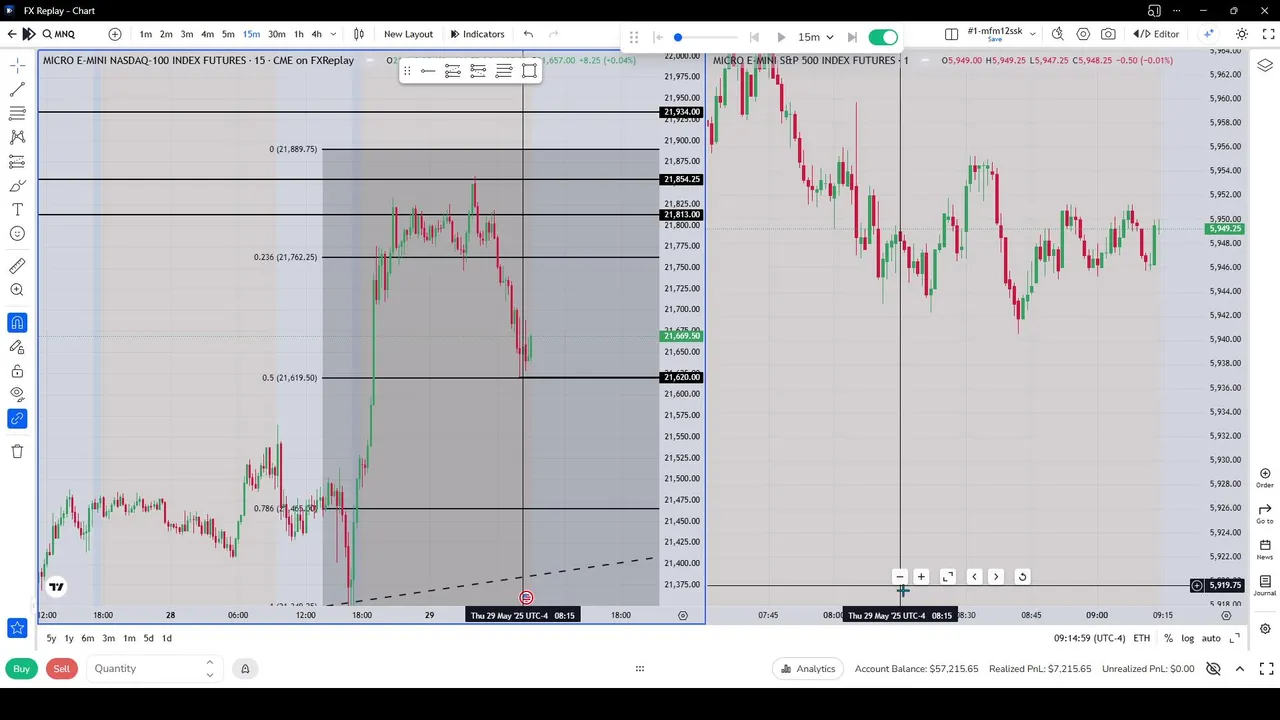Open the Indicators panel
Viewport: 1280px width, 720px height.
point(477,34)
